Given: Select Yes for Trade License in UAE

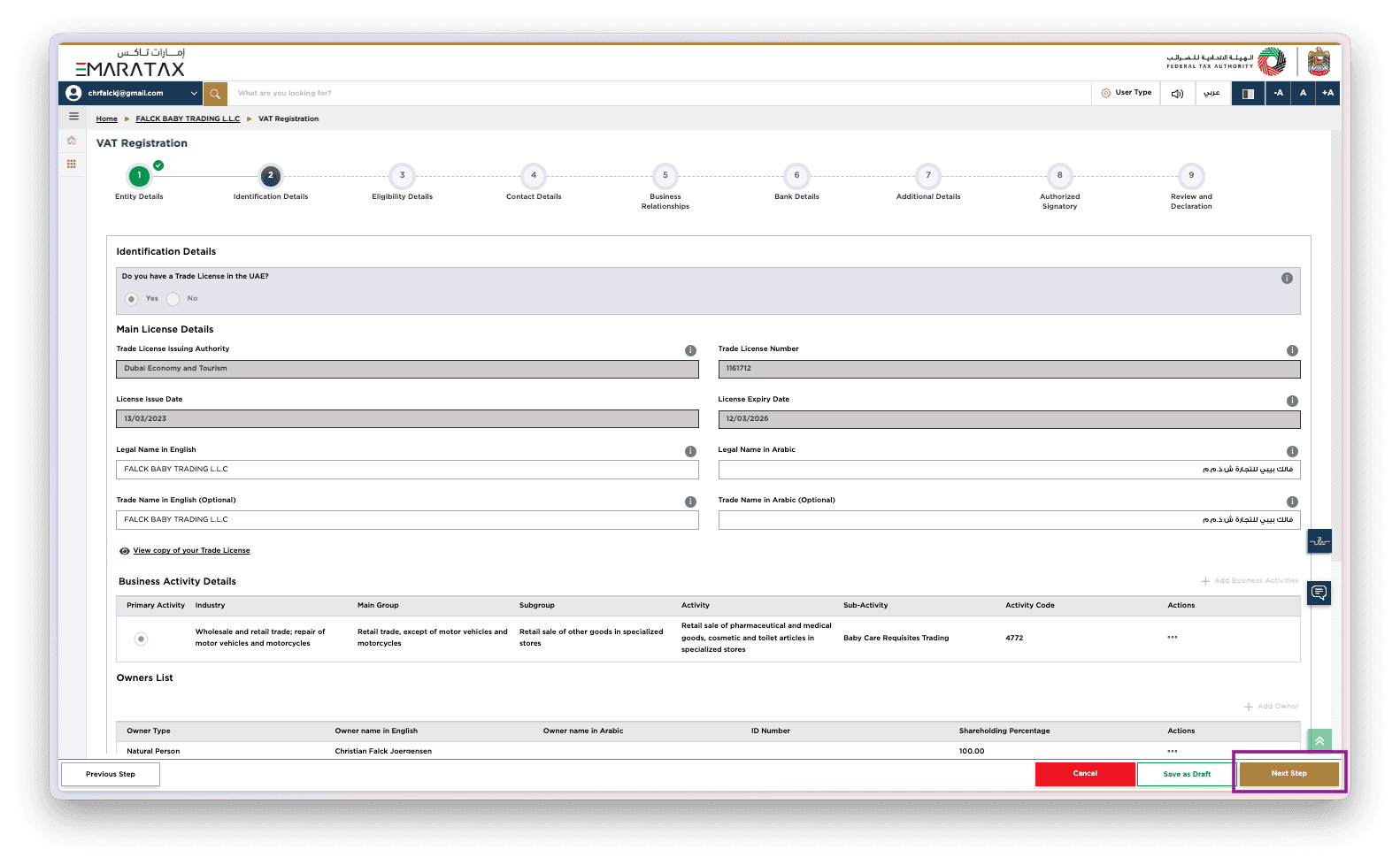Looking at the screenshot, I should (131, 299).
